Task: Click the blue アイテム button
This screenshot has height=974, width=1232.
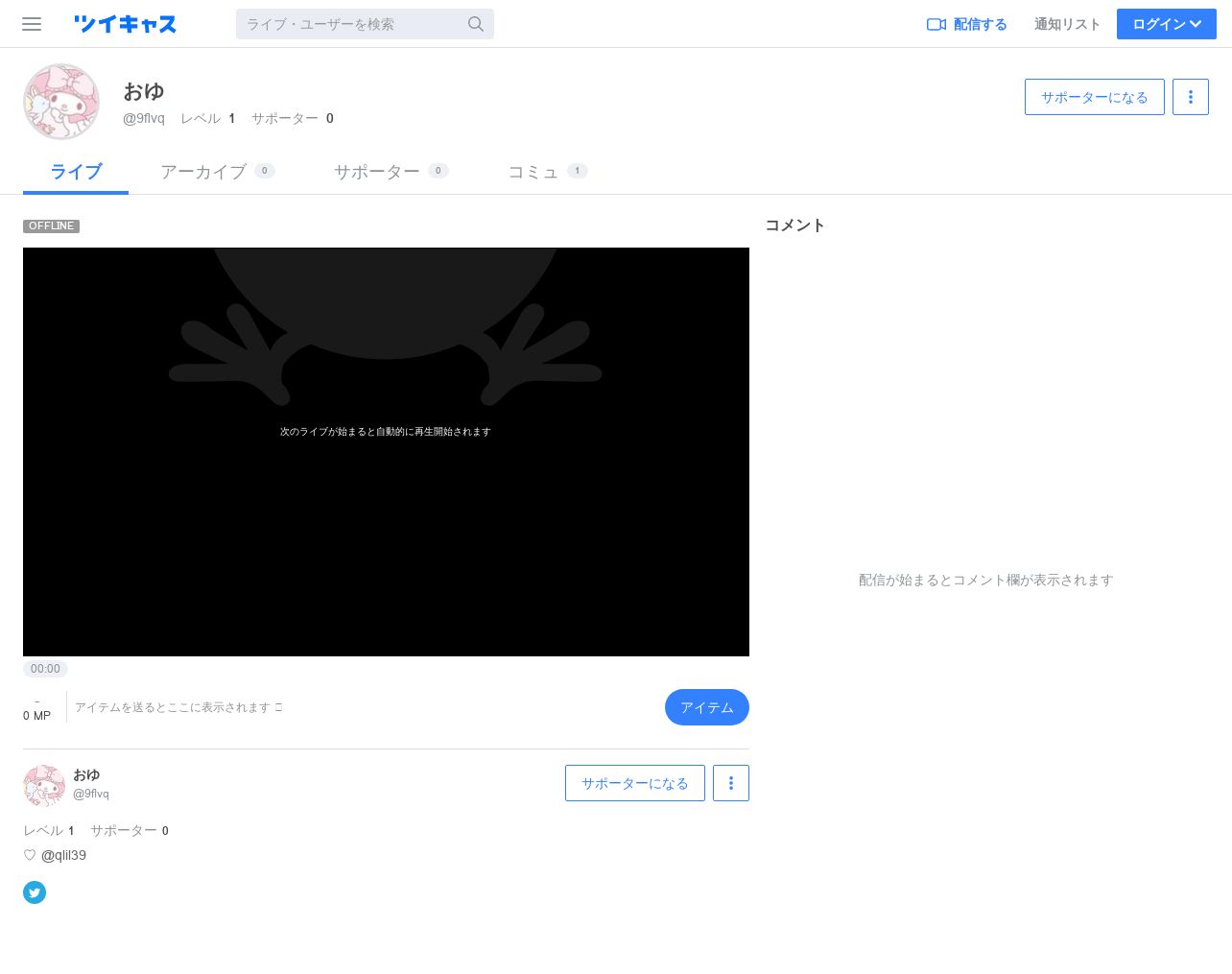Action: 707,707
